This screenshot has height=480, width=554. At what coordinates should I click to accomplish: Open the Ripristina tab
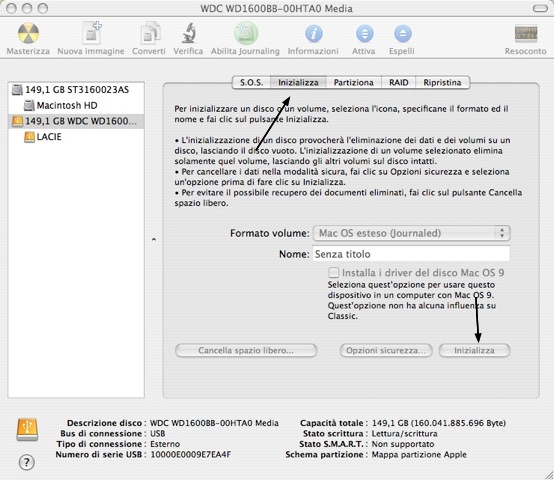pos(442,83)
